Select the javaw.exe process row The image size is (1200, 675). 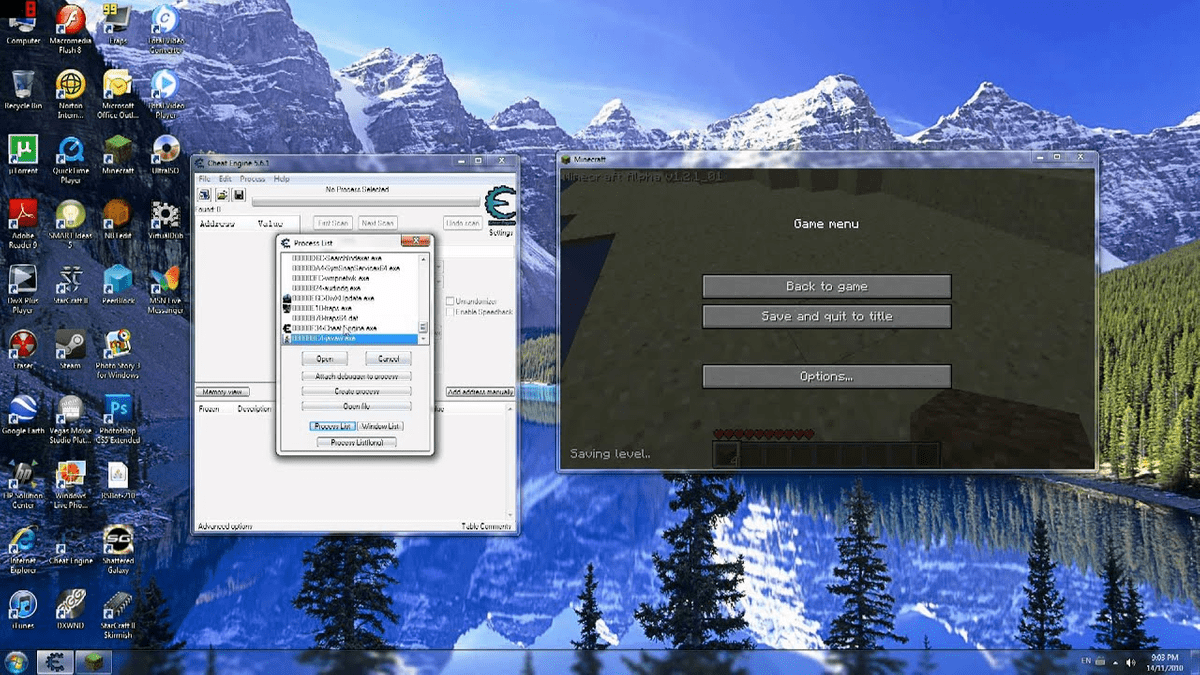pyautogui.click(x=349, y=338)
